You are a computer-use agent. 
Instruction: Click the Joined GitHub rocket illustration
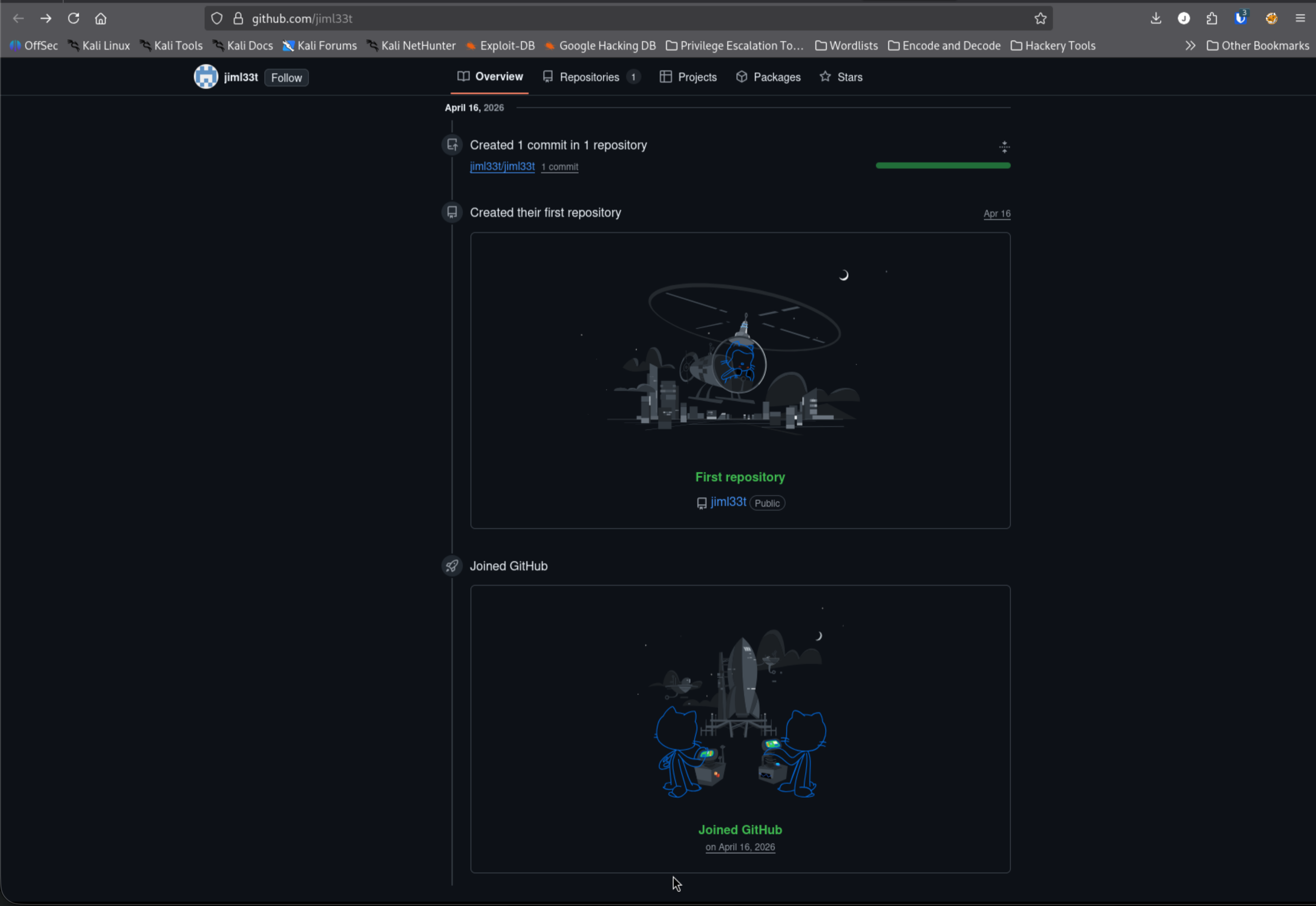point(740,702)
